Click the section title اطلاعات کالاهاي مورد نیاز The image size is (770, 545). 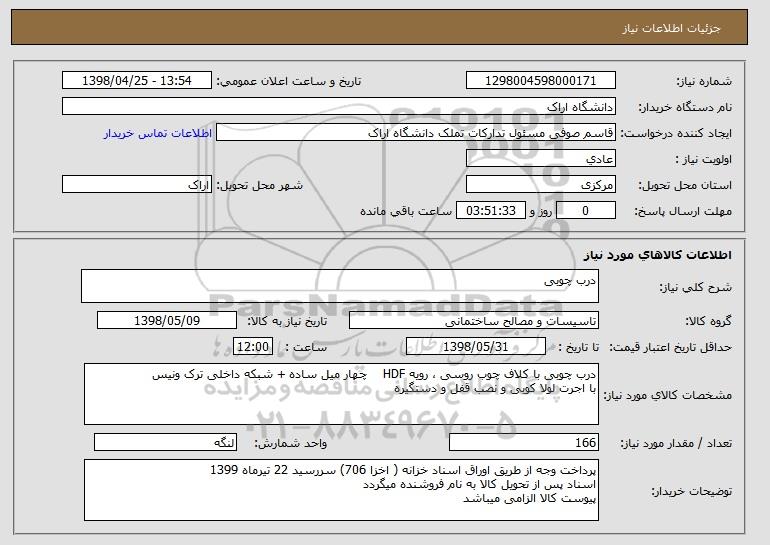tap(658, 255)
